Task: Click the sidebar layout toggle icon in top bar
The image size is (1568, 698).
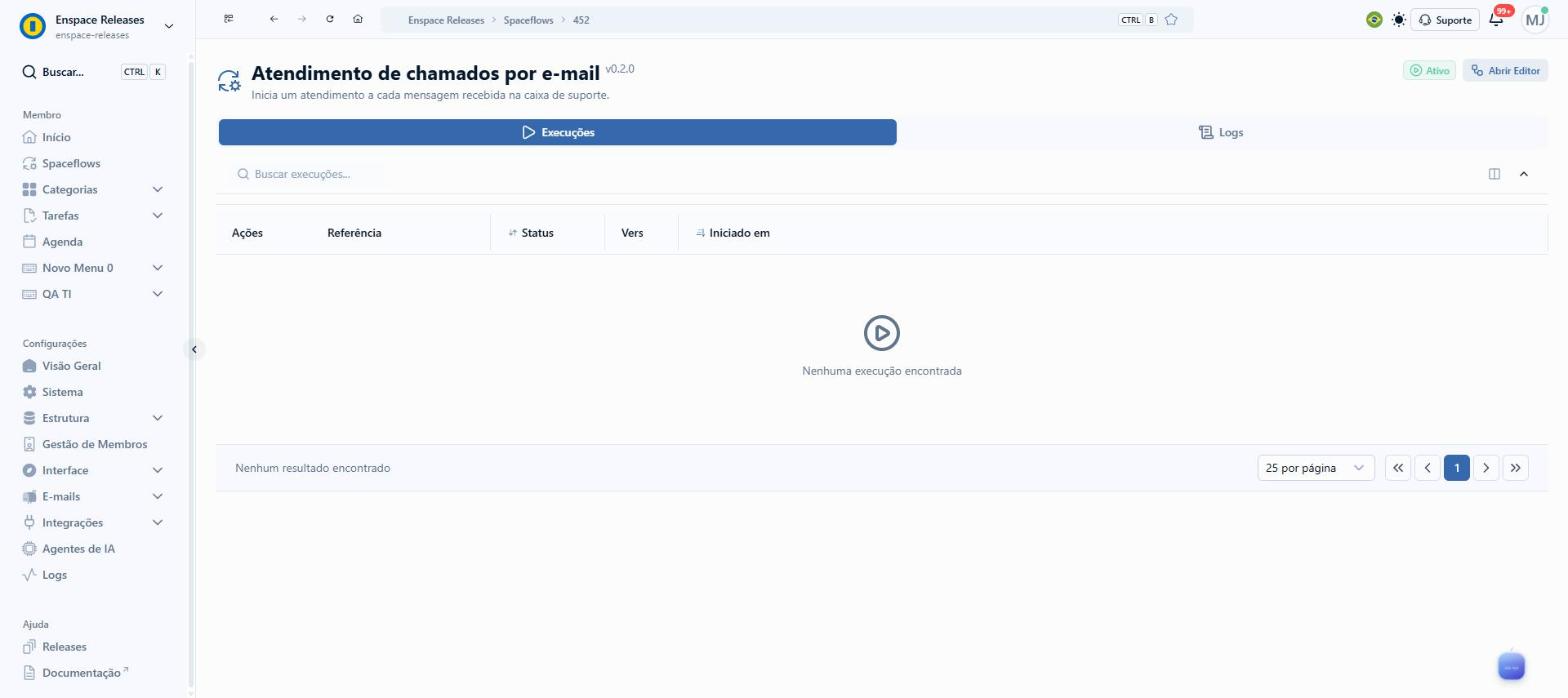Action: point(229,19)
